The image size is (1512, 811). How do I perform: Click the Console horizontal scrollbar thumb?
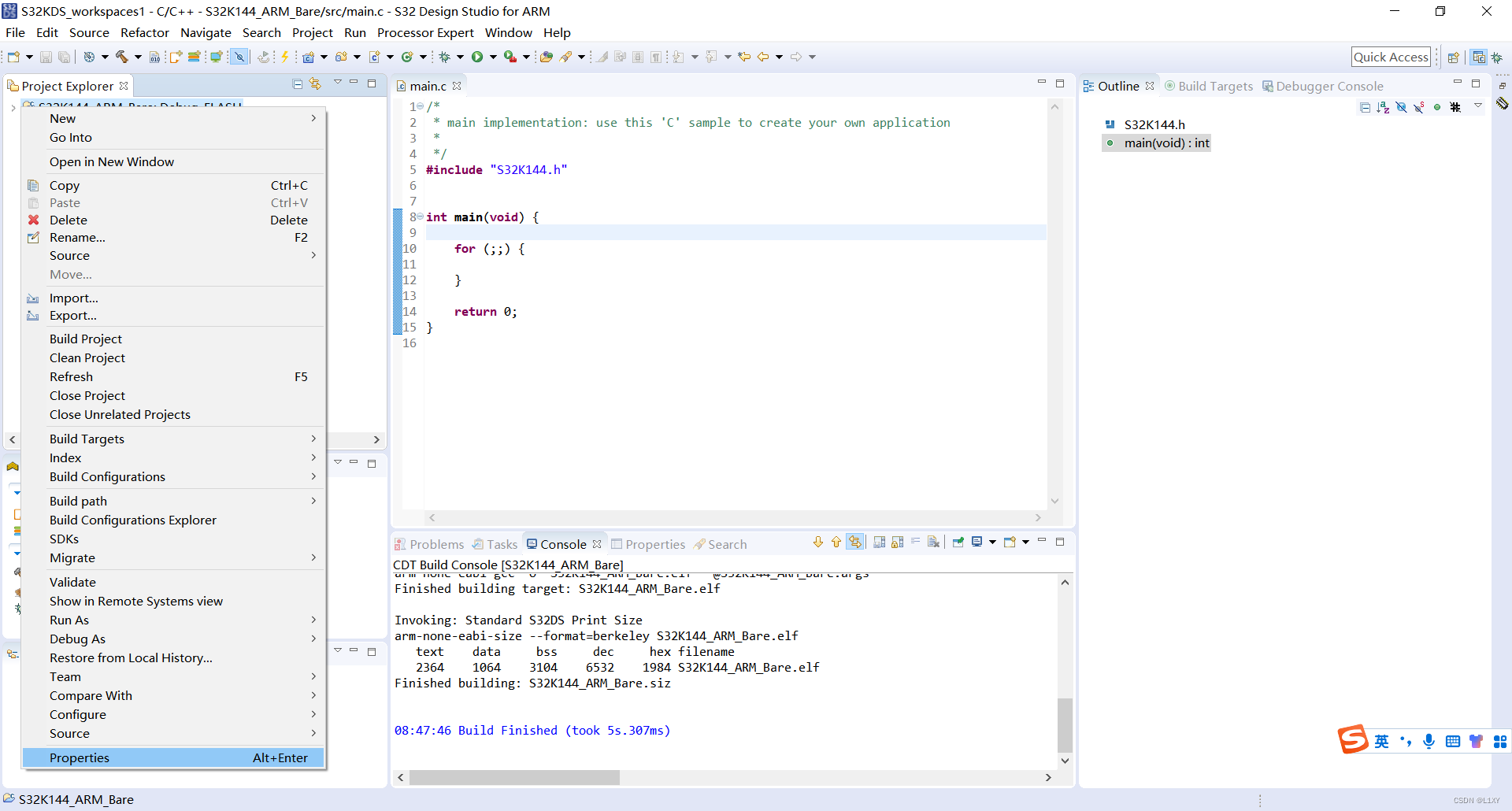click(514, 777)
